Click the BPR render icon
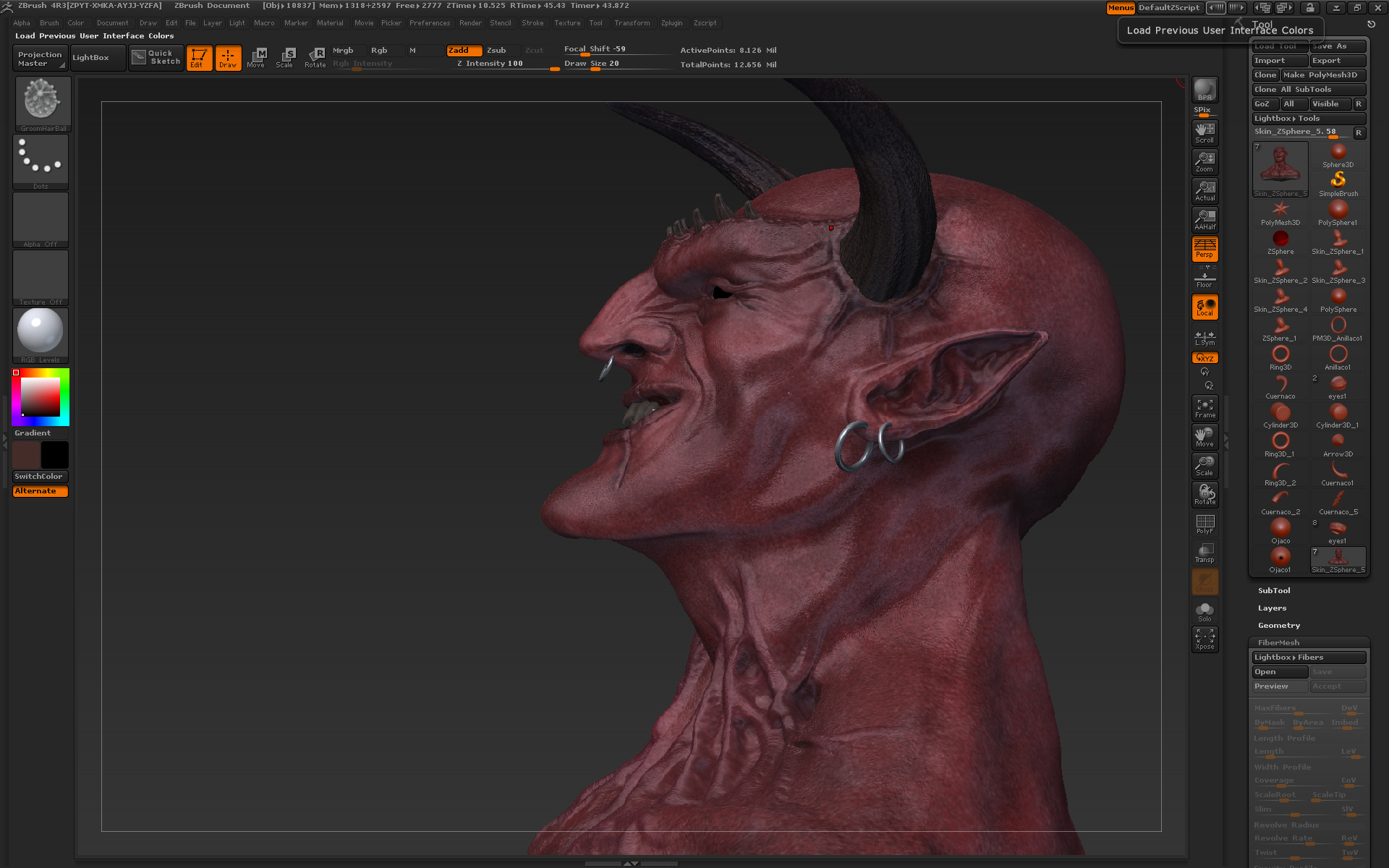 tap(1205, 89)
